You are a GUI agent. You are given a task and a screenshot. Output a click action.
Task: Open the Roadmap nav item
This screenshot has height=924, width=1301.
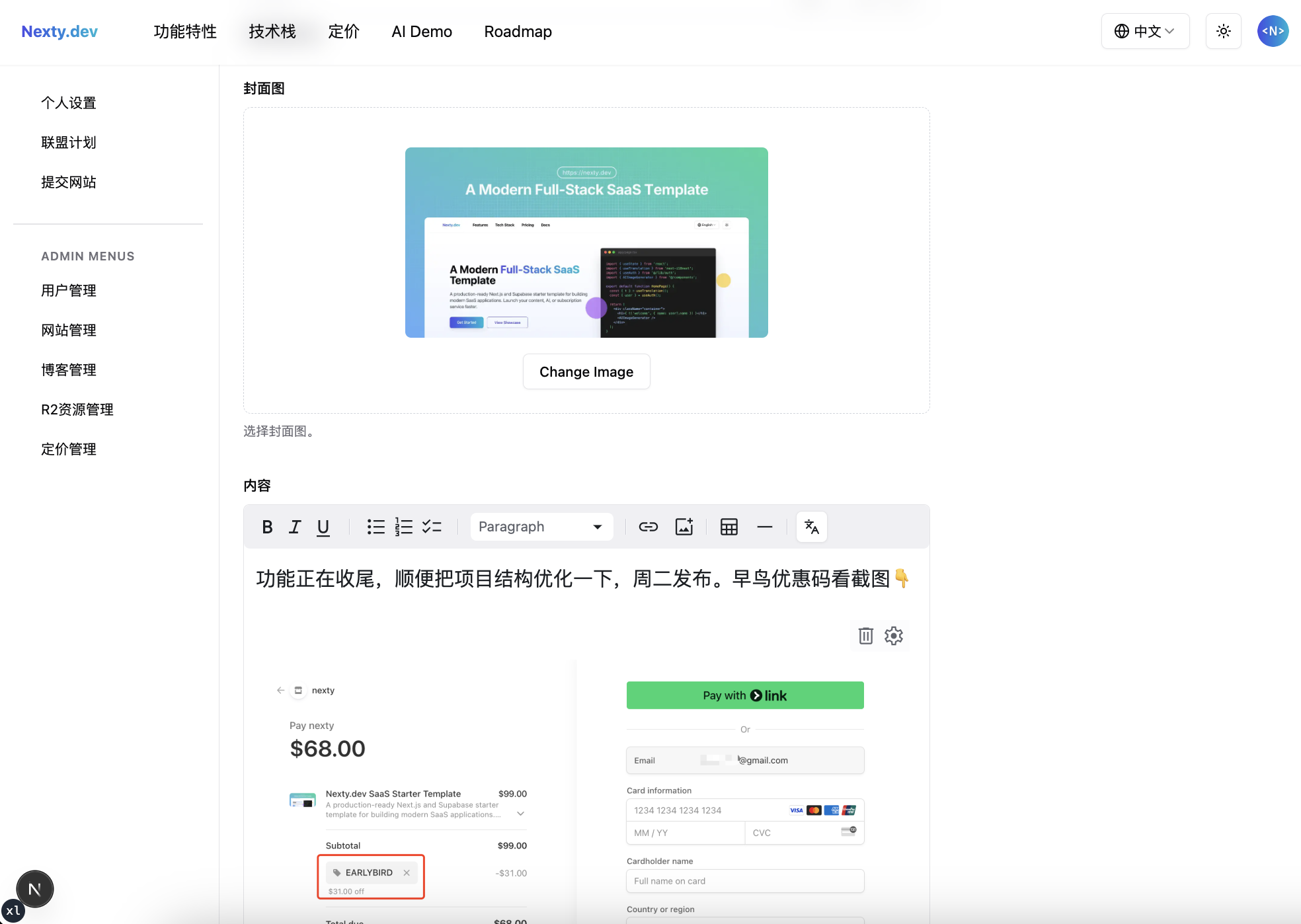coord(518,32)
